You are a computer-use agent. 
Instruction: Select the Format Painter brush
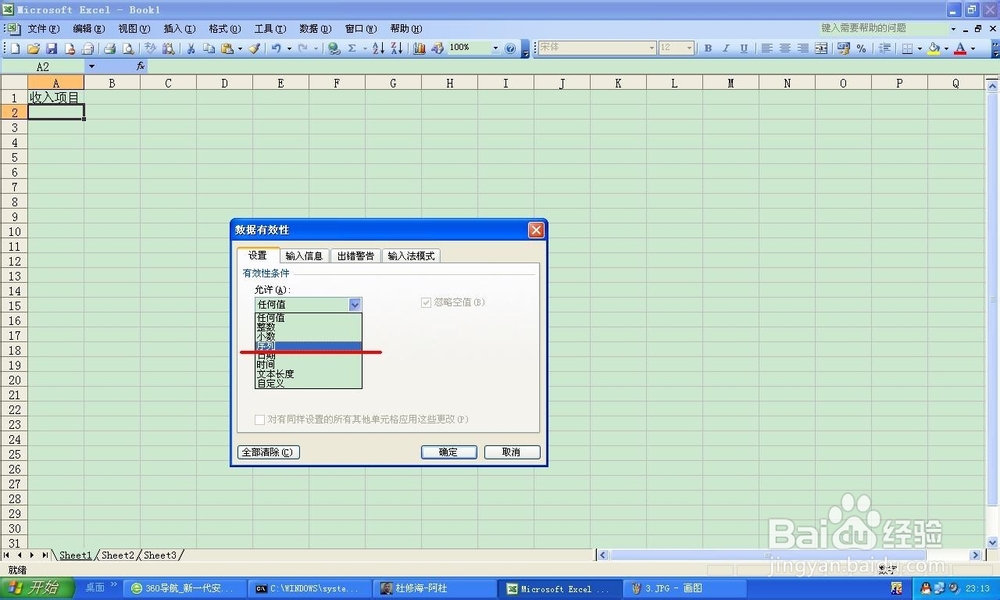coord(254,48)
